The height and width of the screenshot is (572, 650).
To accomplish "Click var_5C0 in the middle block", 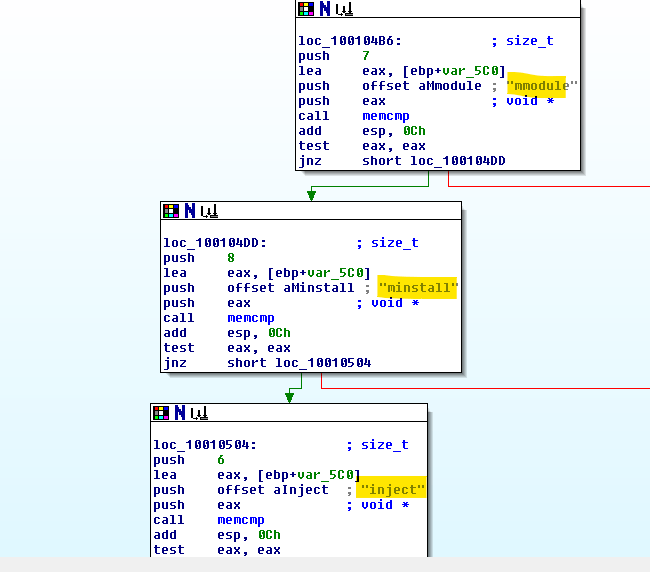I will point(340,273).
